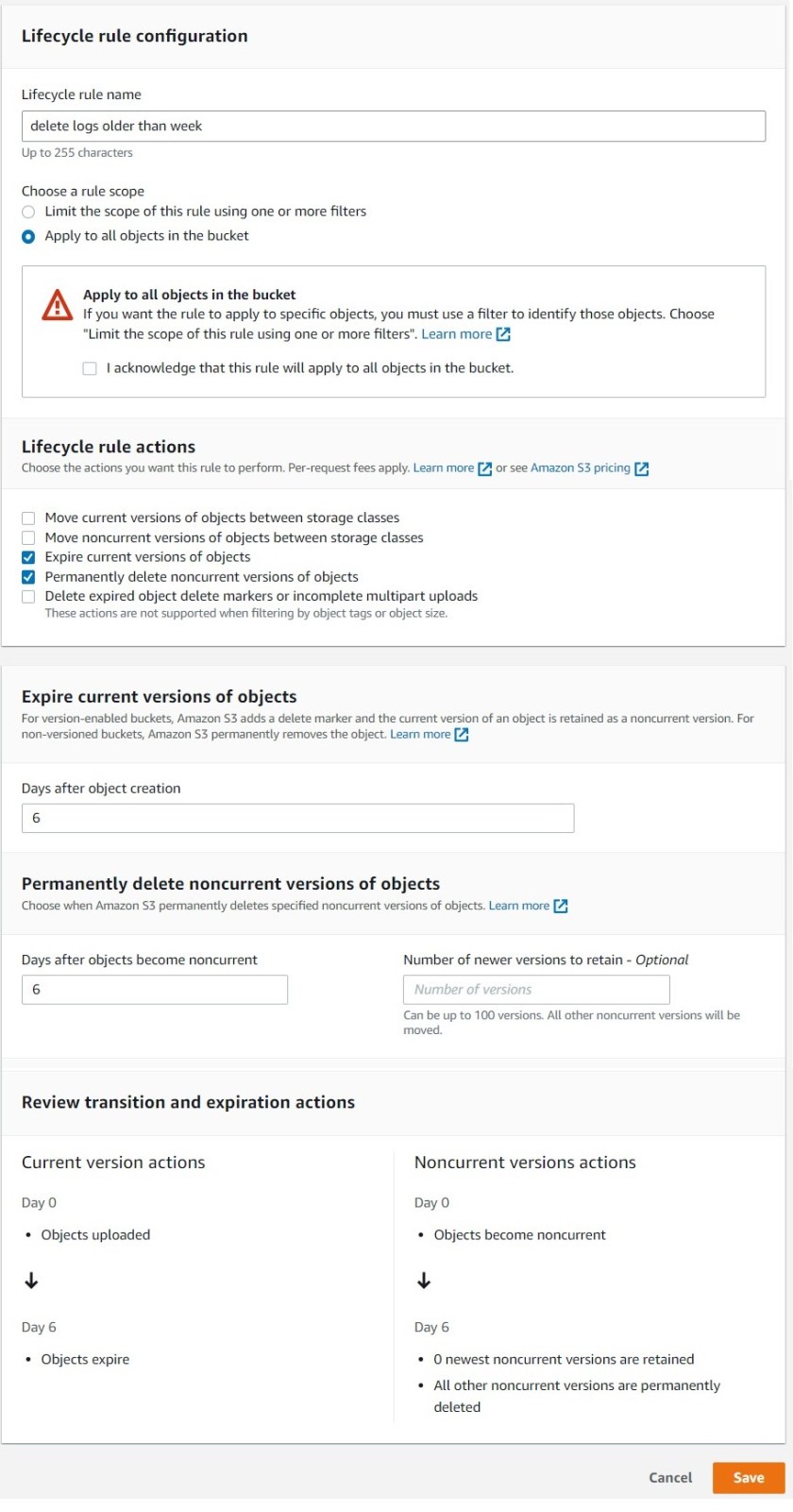
Task: Click external link icon in Expire current versions section
Action: coord(460,733)
